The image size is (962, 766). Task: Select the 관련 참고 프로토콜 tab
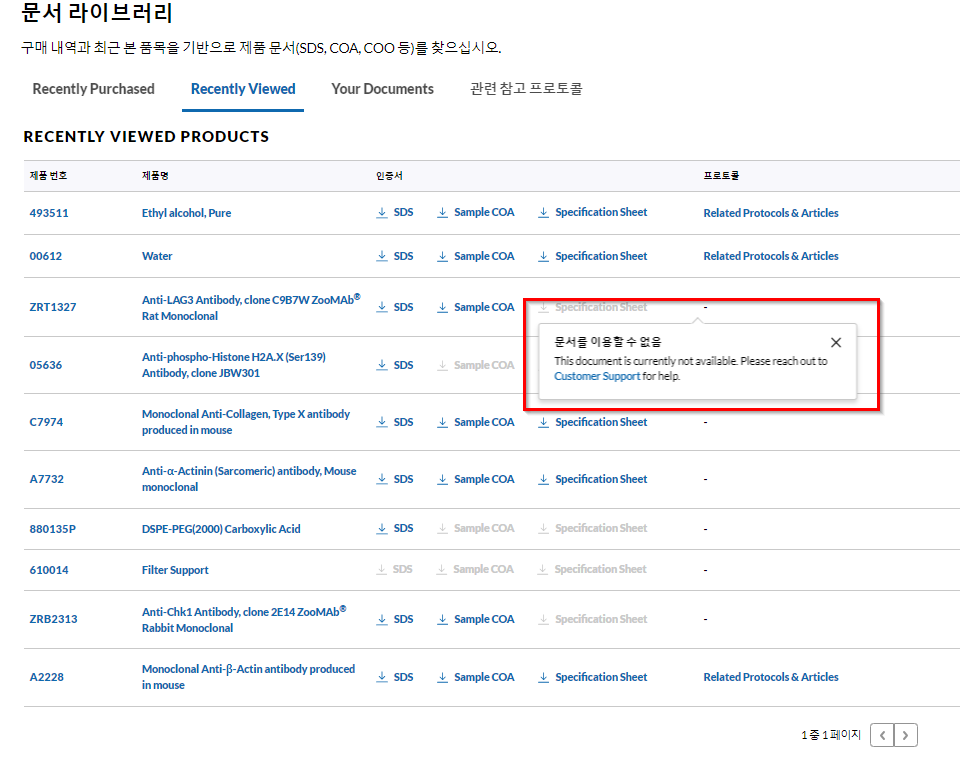(526, 89)
